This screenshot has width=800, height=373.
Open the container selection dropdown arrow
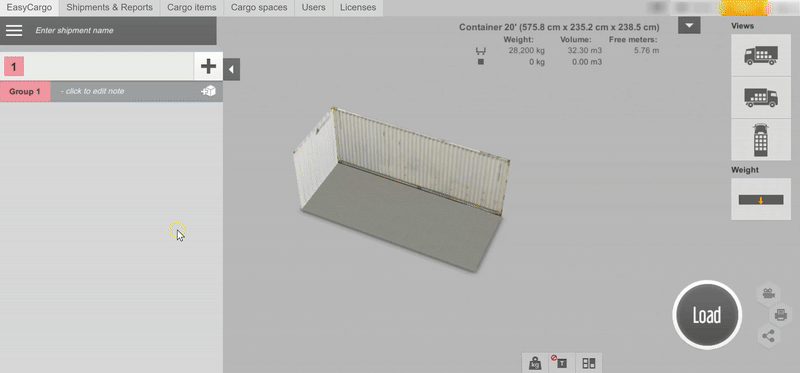689,26
